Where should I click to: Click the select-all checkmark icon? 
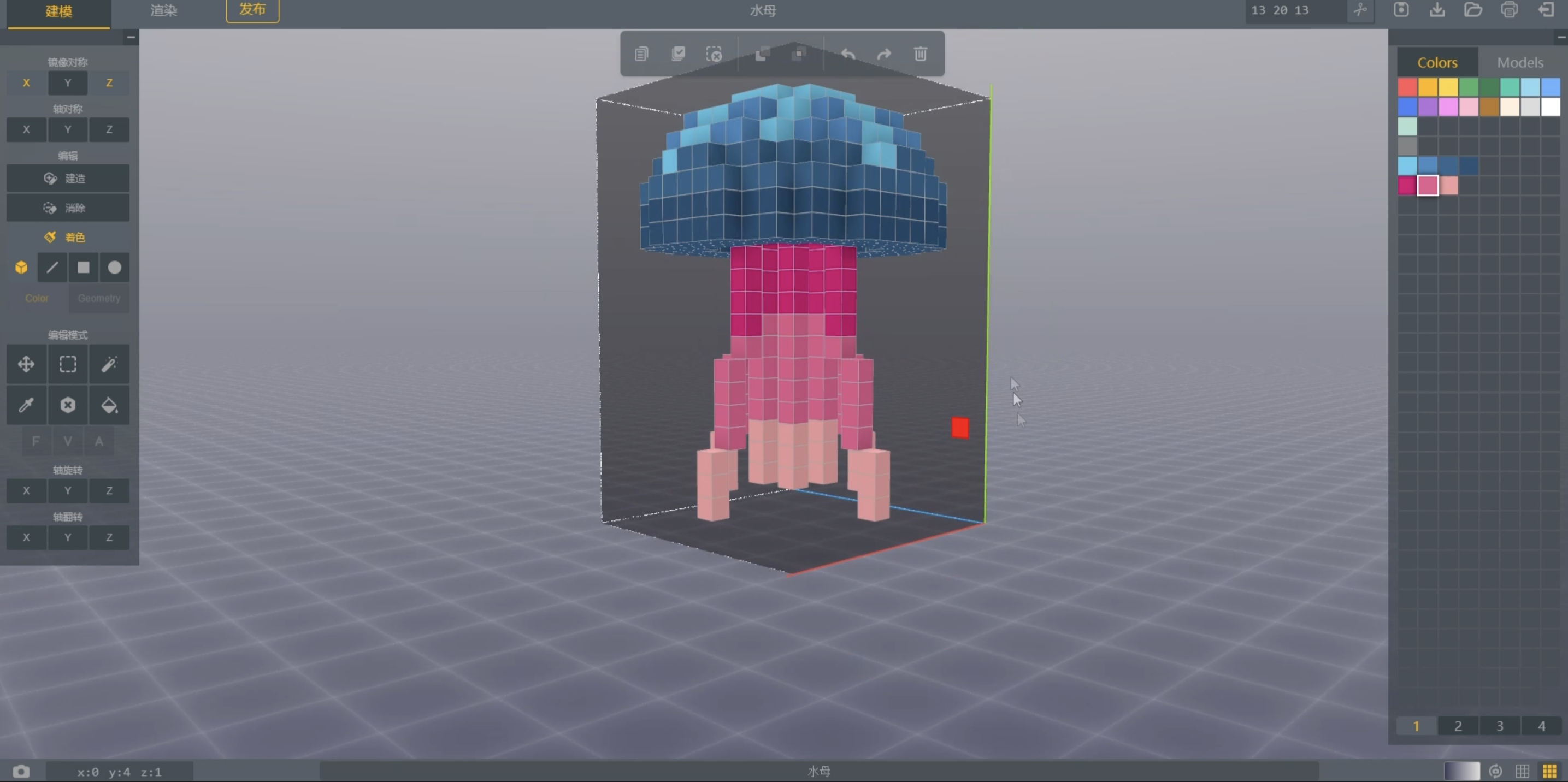pos(678,54)
